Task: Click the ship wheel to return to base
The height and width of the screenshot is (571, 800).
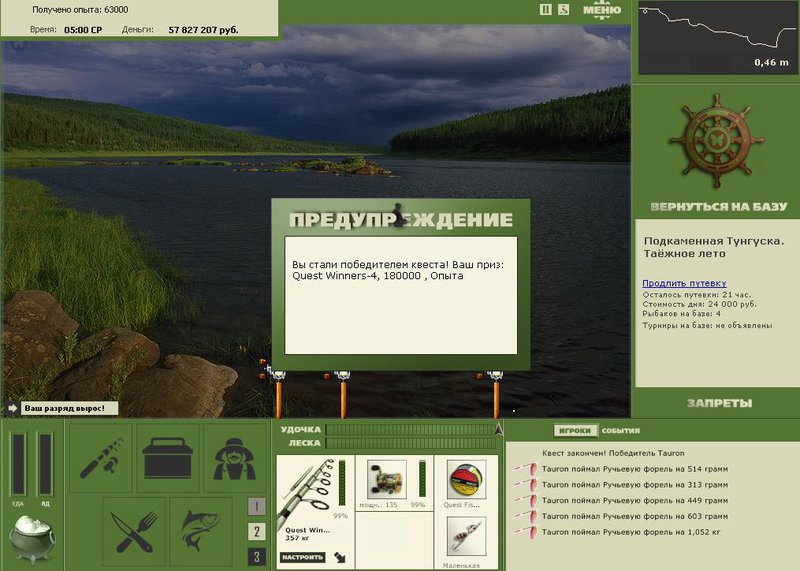Action: (x=716, y=140)
